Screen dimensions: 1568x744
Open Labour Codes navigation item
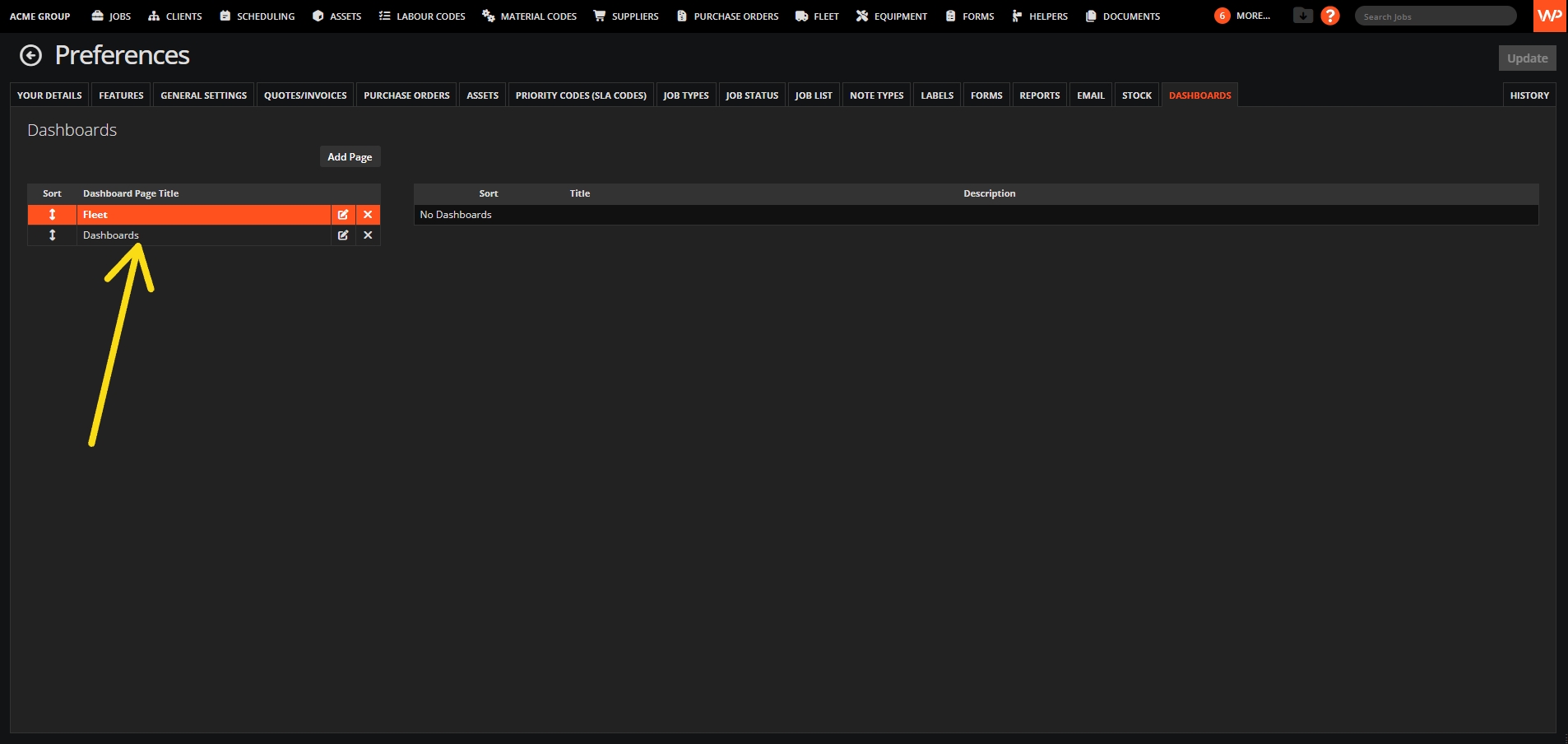(422, 16)
